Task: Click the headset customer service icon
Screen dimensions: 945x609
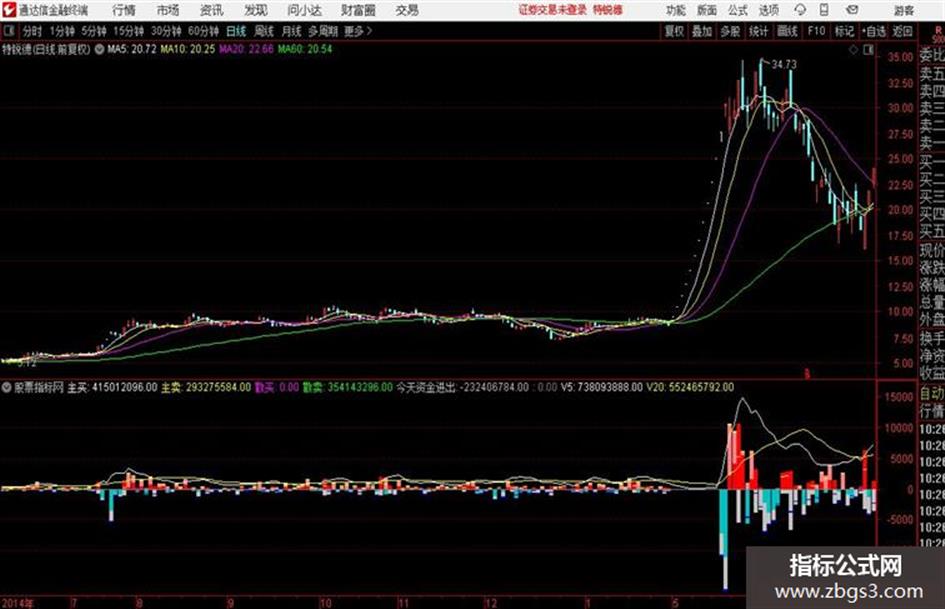Action: (800, 10)
